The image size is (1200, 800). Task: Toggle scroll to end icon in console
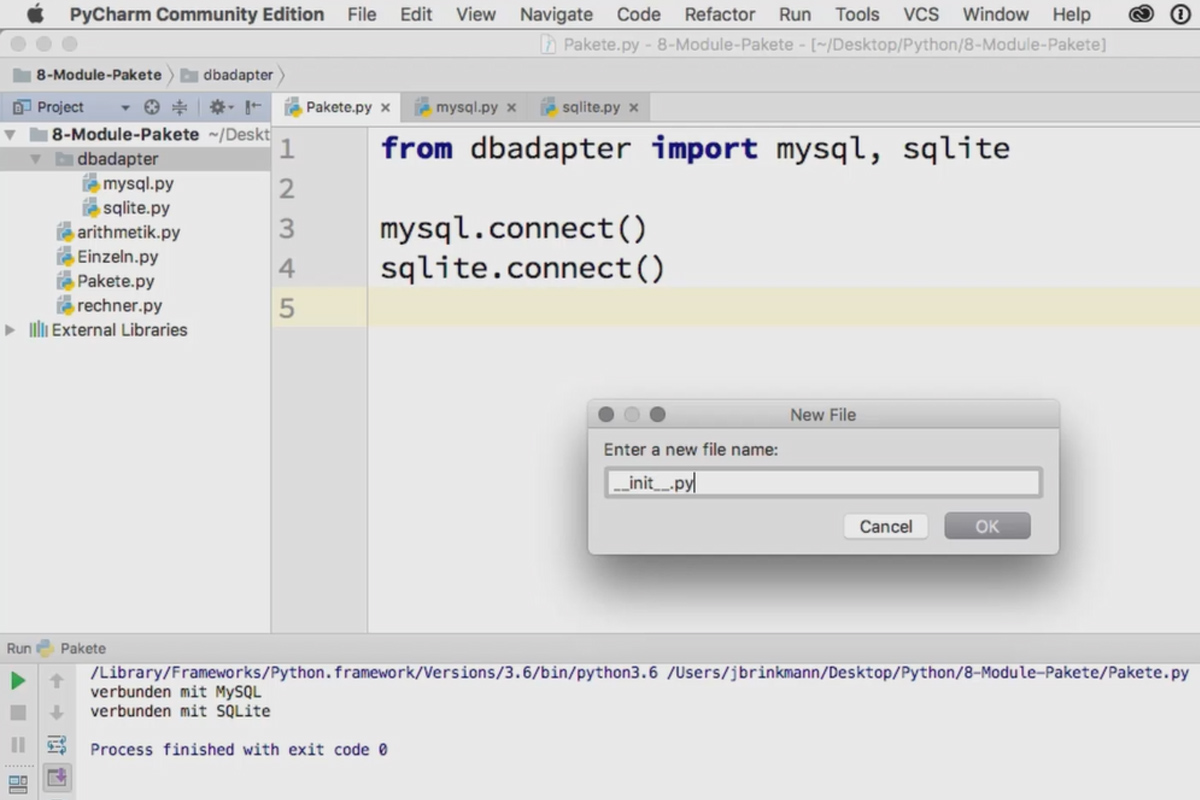point(57,777)
